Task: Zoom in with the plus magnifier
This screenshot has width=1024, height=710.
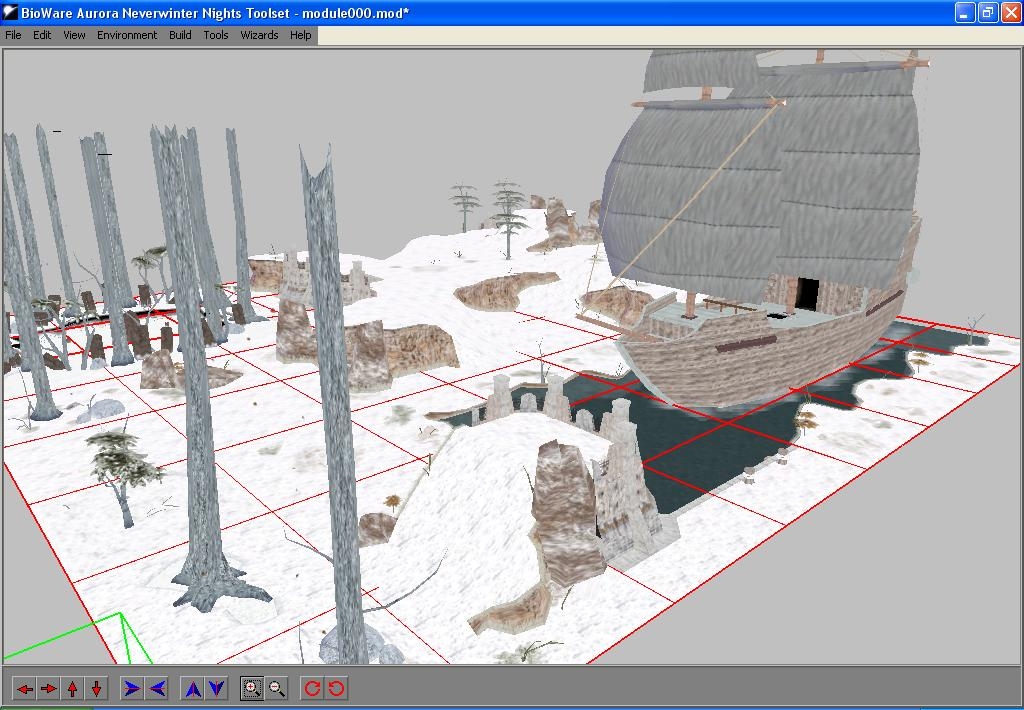Action: point(252,688)
